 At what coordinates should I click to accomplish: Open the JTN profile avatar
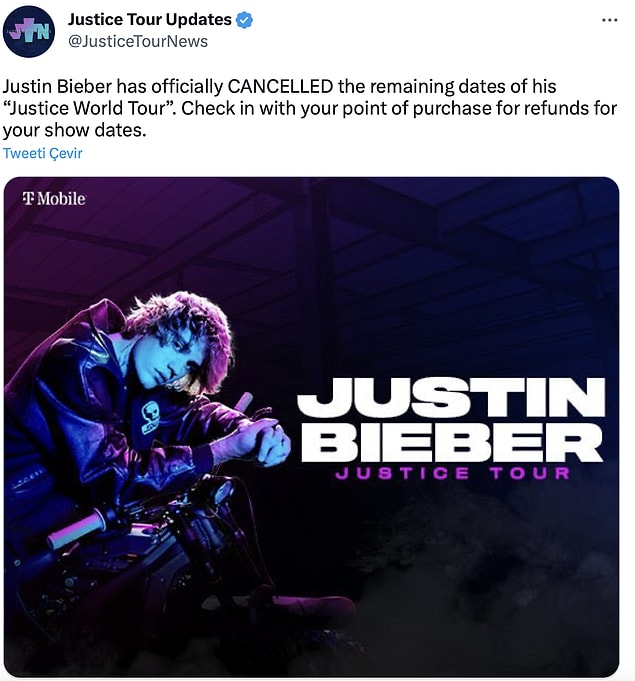(29, 31)
